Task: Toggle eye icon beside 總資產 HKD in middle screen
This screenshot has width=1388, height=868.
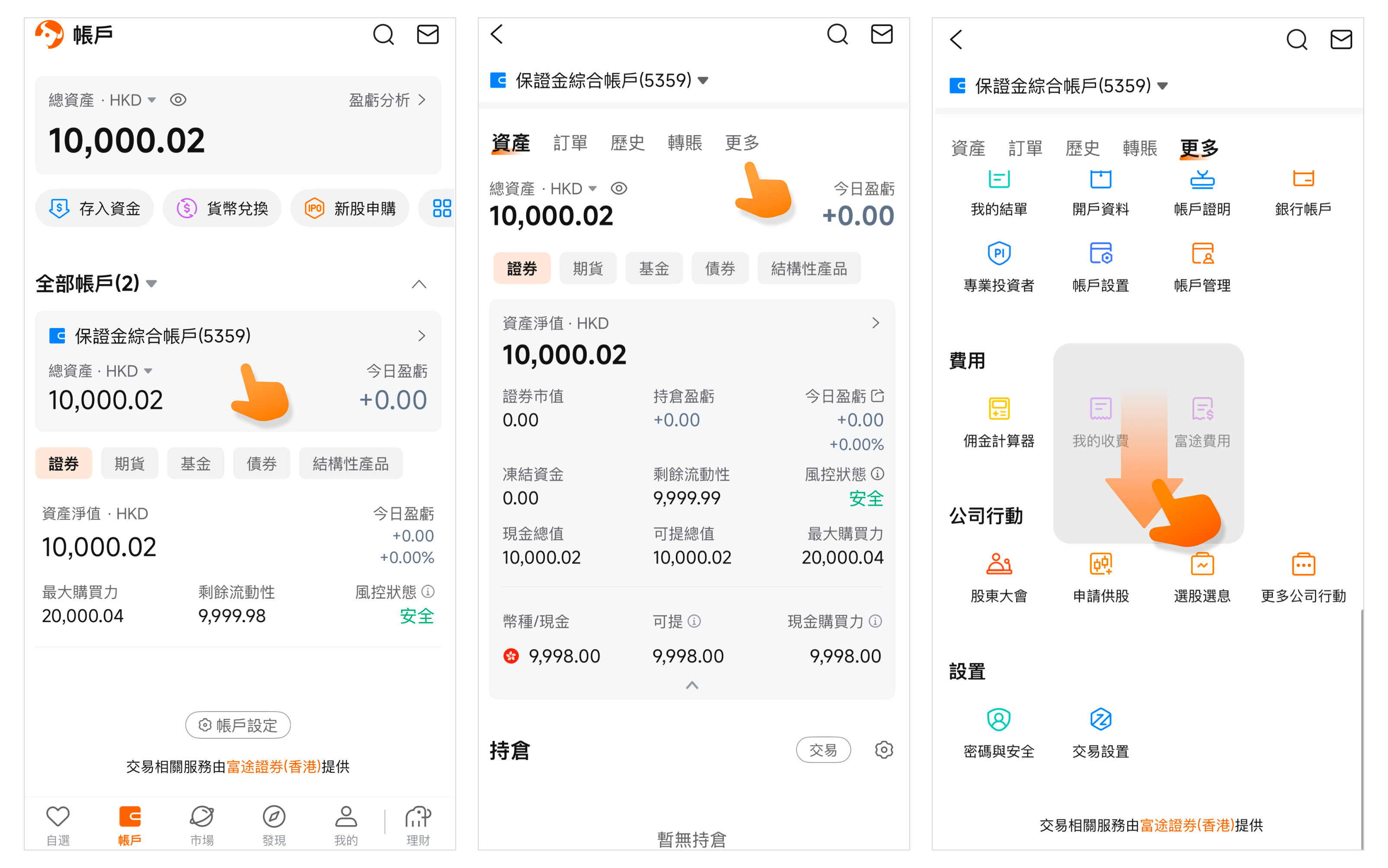Action: coord(618,188)
